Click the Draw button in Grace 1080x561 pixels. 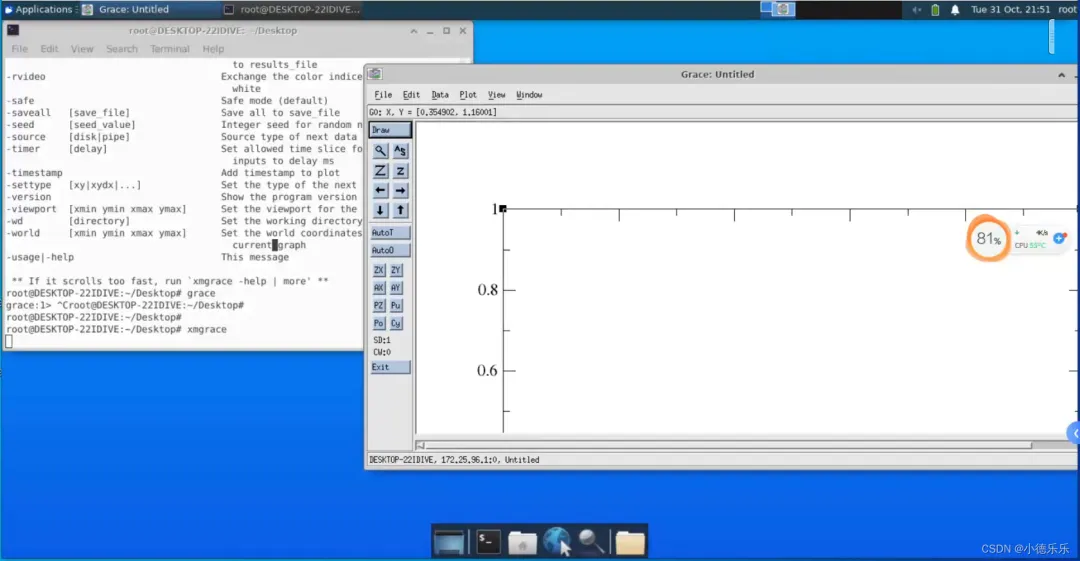tap(390, 130)
